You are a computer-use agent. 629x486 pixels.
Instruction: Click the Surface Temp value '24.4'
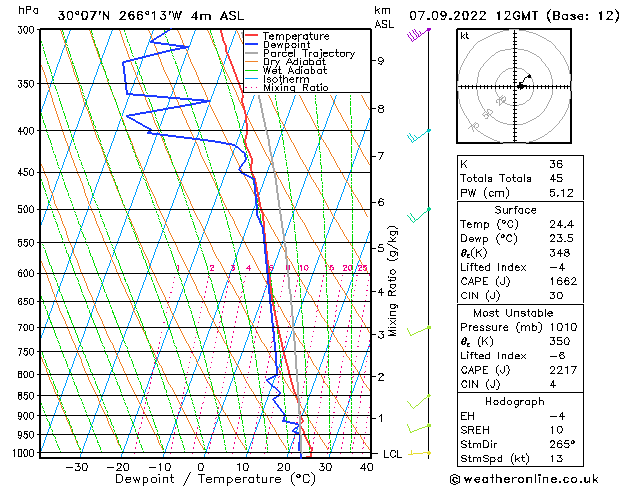pyautogui.click(x=561, y=224)
